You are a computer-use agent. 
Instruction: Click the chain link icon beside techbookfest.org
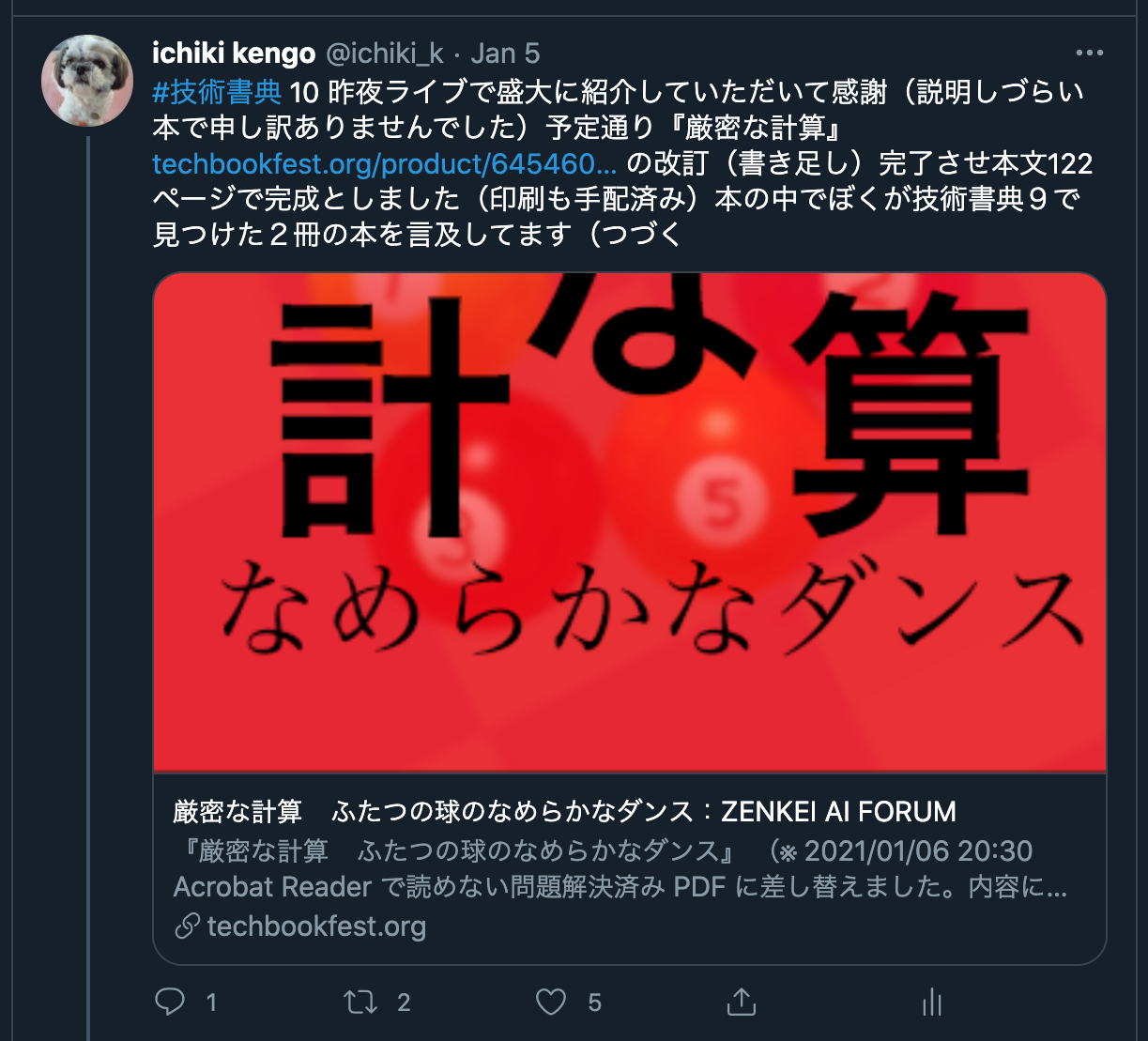point(187,926)
